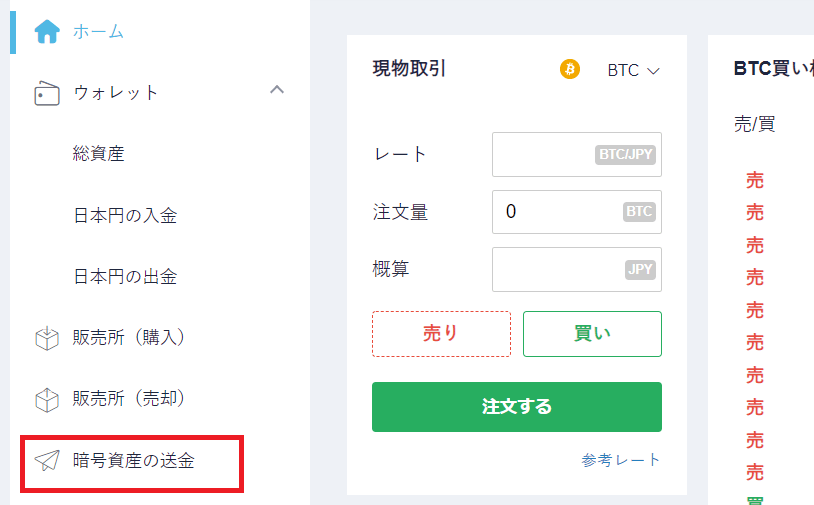Click the orange Bitcoin coin icon
The width and height of the screenshot is (814, 505).
[x=569, y=69]
